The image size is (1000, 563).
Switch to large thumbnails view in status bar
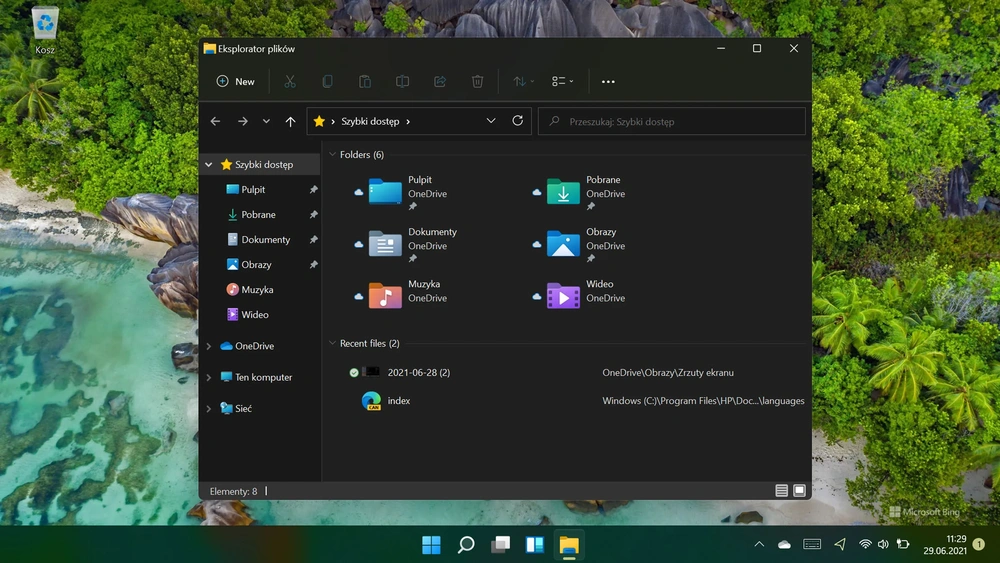[799, 490]
